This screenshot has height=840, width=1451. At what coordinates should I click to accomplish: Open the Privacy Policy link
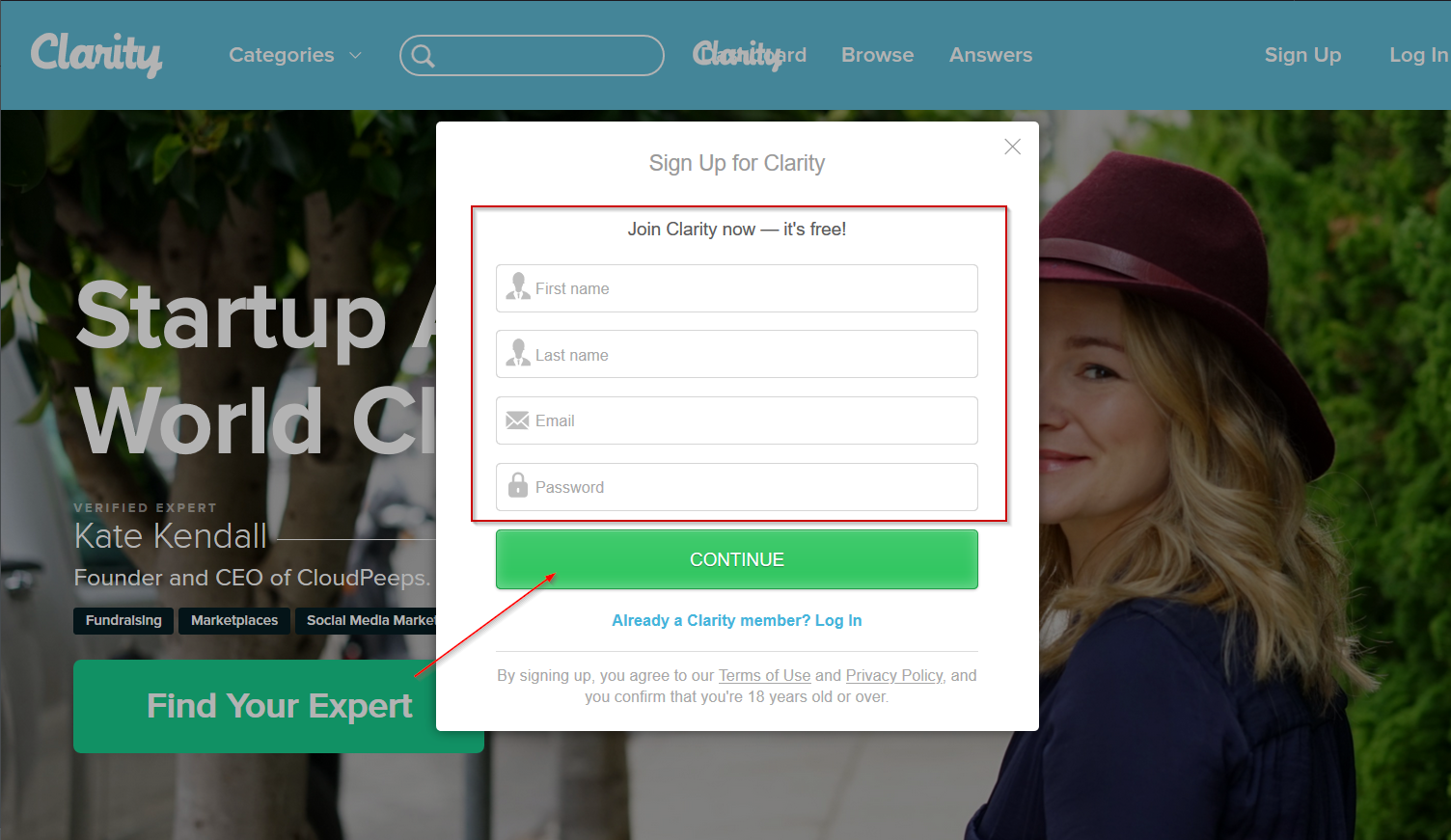click(894, 675)
